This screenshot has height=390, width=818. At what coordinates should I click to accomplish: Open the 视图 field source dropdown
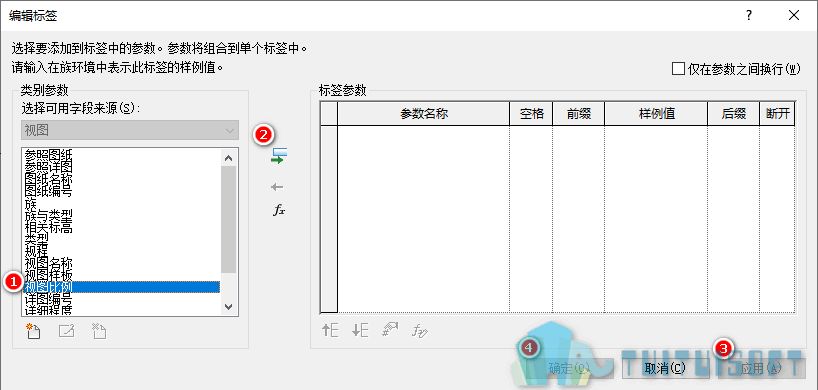click(x=130, y=130)
